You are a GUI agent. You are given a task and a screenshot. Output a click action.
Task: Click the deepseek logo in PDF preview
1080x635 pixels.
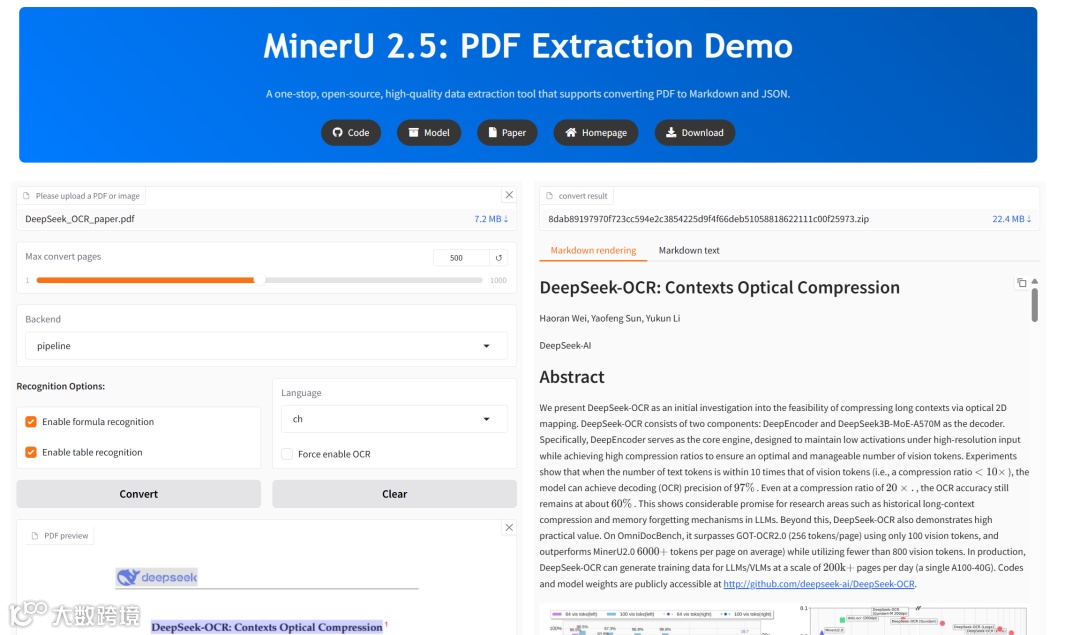pyautogui.click(x=157, y=577)
